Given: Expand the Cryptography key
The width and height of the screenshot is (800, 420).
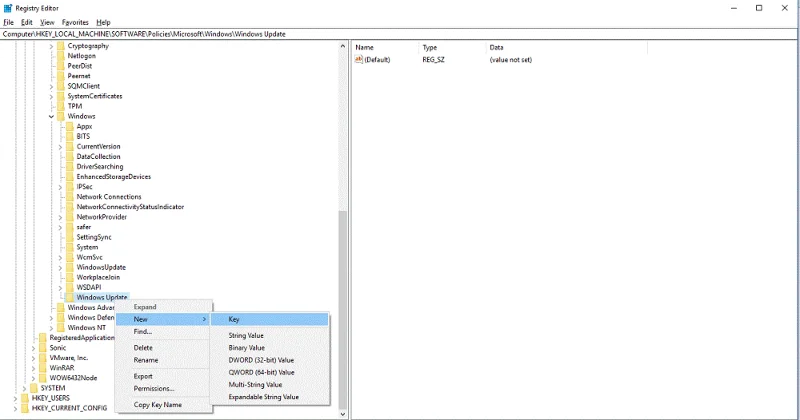Looking at the screenshot, I should pyautogui.click(x=51, y=46).
